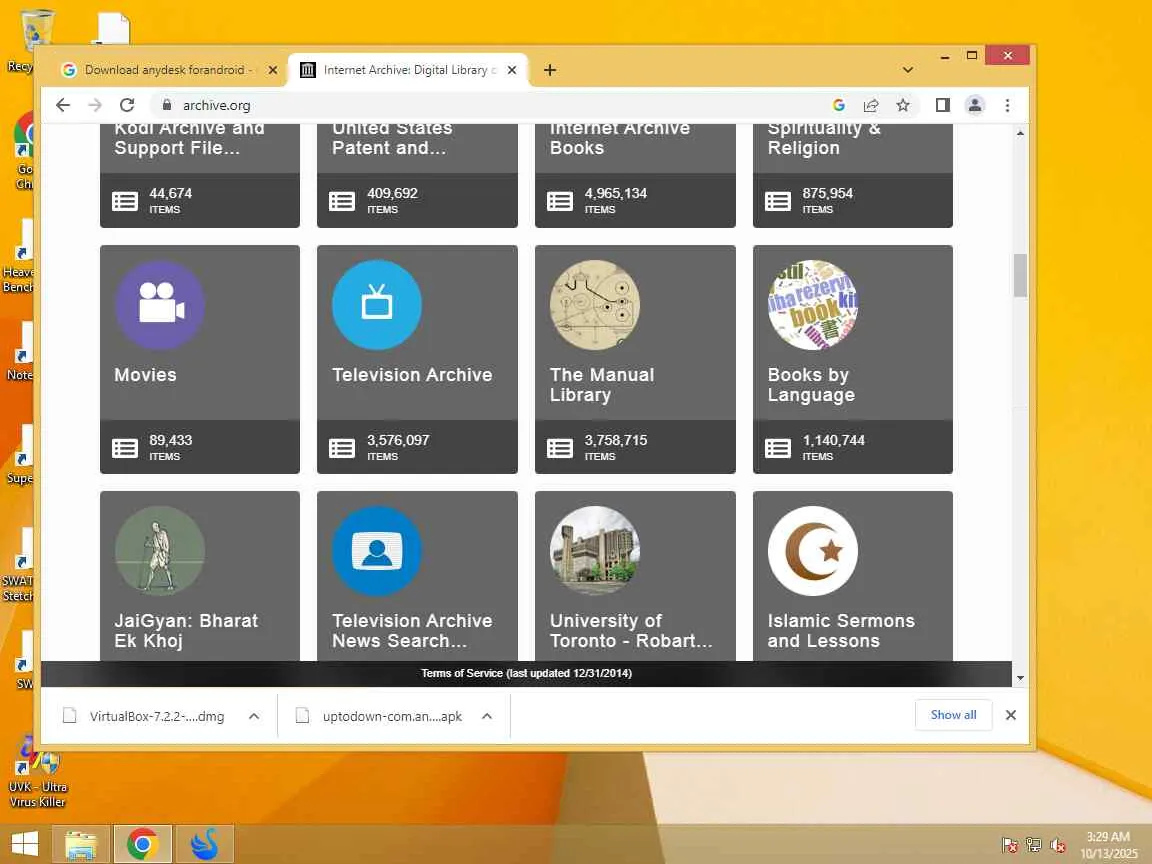Open Chrome three-dot menu
1152x864 pixels.
(1007, 105)
